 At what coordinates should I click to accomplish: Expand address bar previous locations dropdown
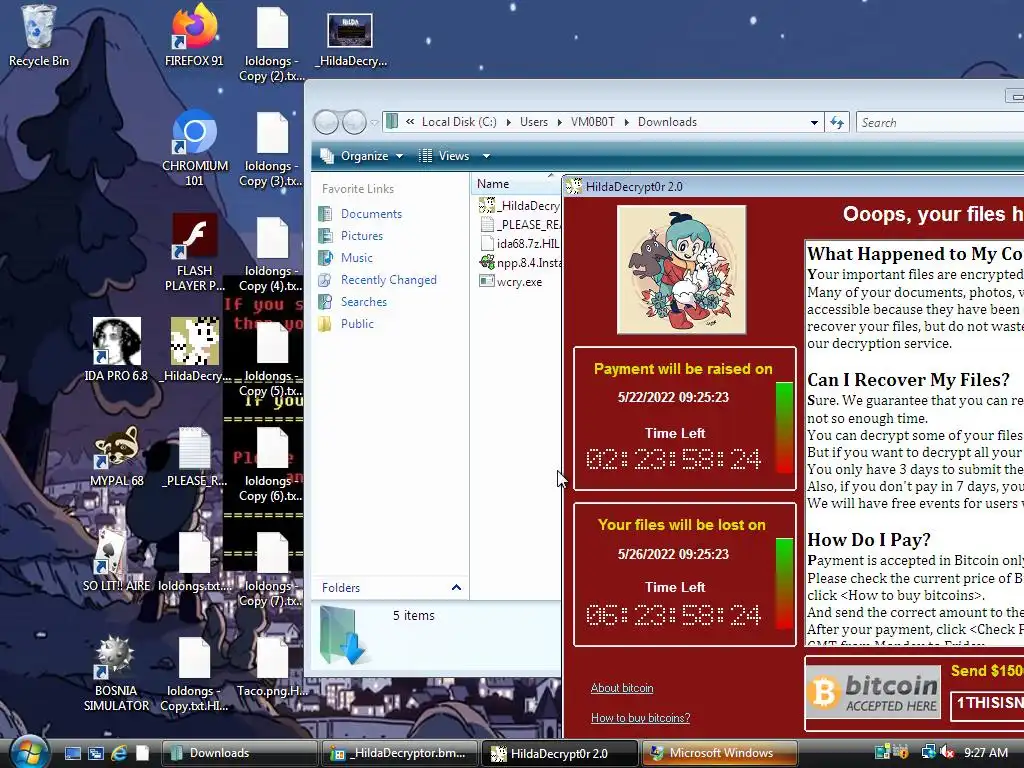[x=814, y=122]
